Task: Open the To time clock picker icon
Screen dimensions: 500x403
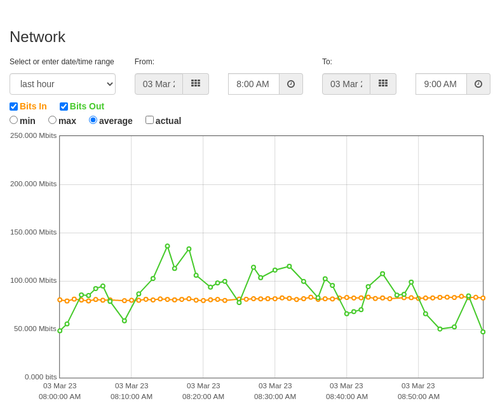Action: [478, 84]
